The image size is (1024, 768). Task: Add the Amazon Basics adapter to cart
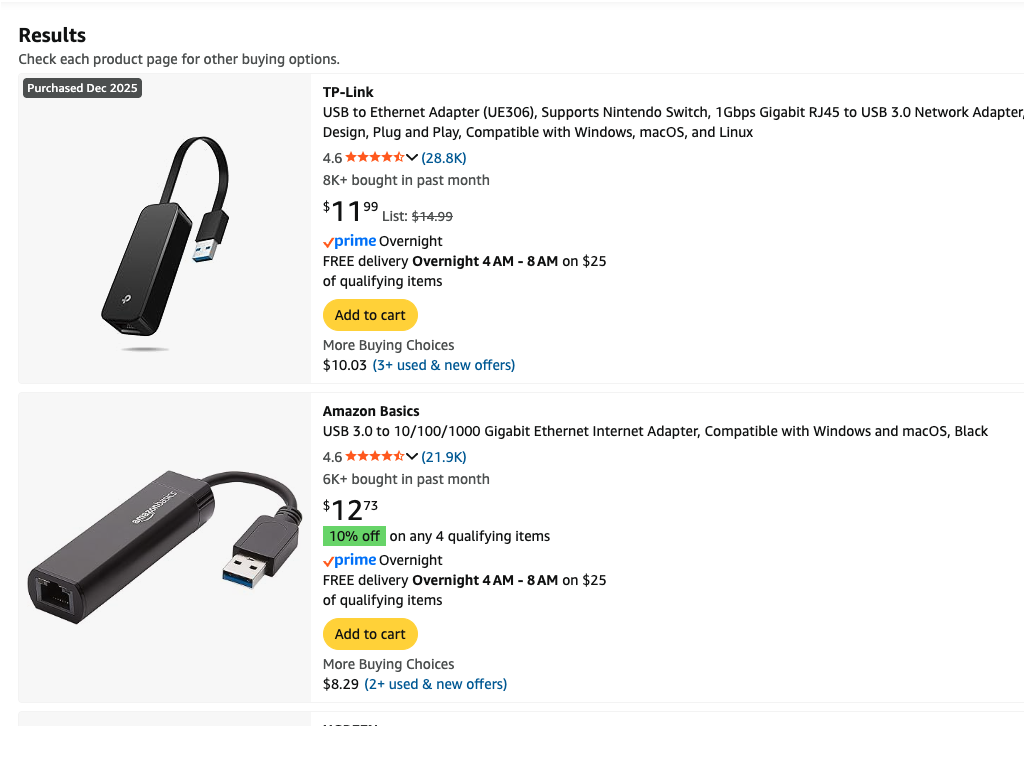click(370, 634)
